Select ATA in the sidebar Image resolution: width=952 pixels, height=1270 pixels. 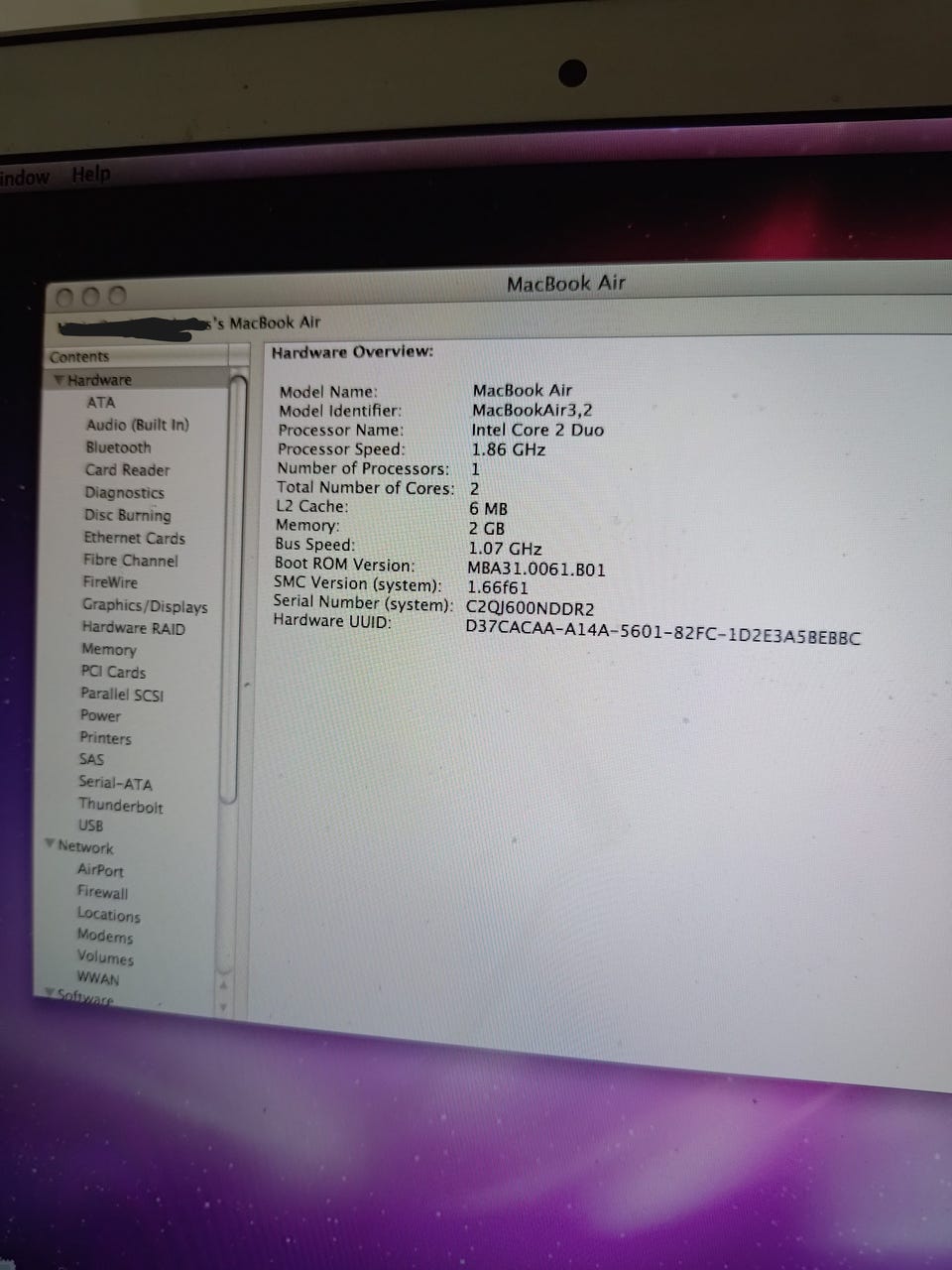[100, 402]
